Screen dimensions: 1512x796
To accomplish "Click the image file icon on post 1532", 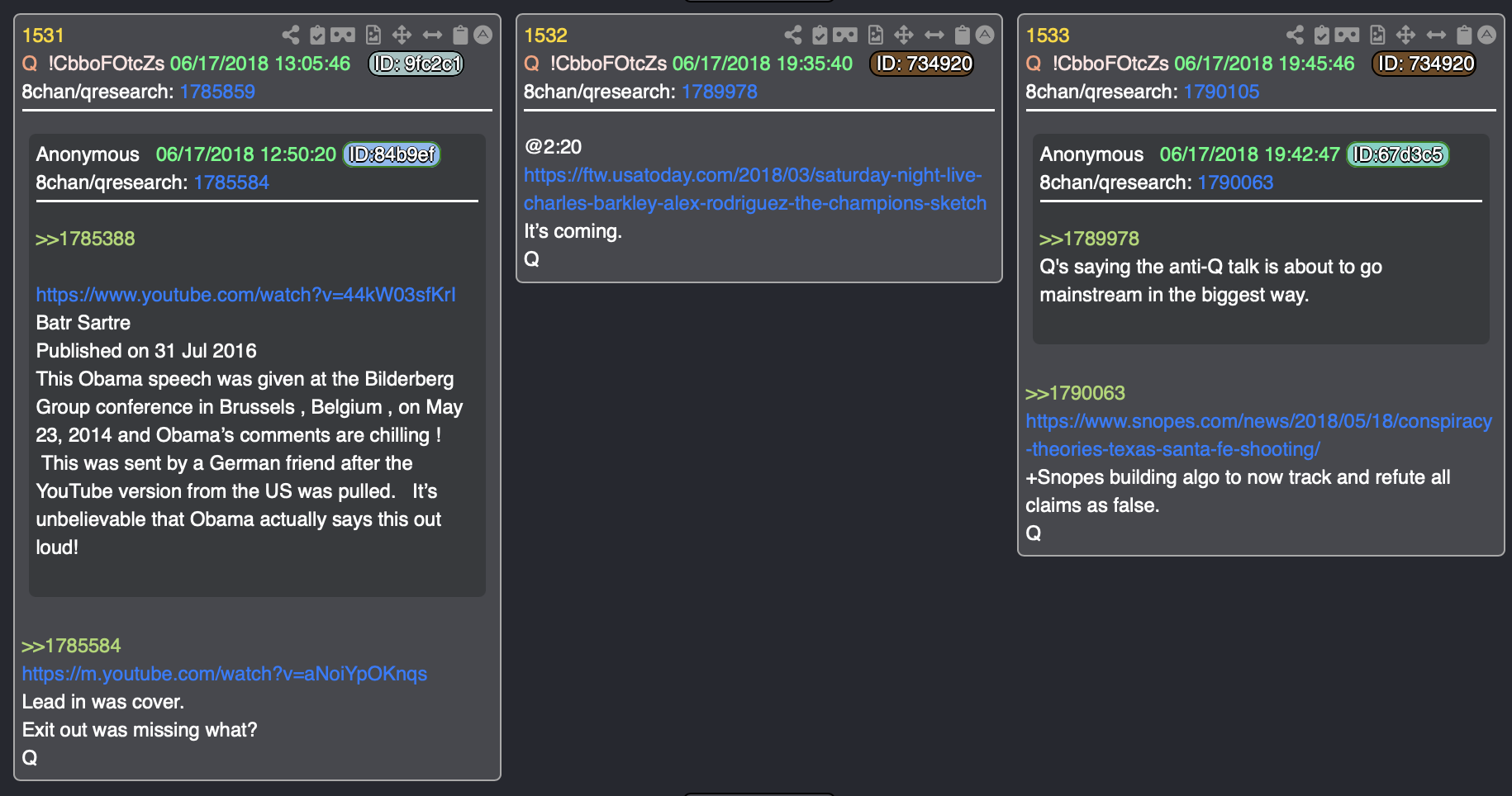I will point(876,35).
